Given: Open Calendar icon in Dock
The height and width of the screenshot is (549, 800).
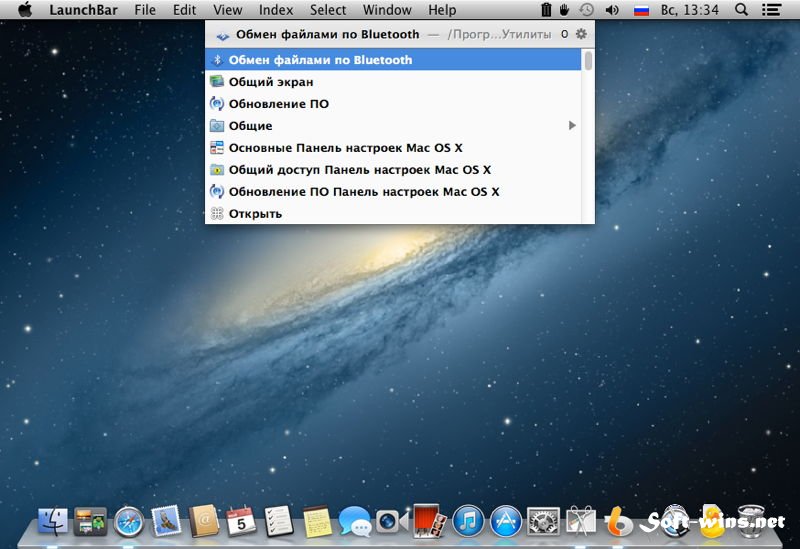Looking at the screenshot, I should coord(241,521).
